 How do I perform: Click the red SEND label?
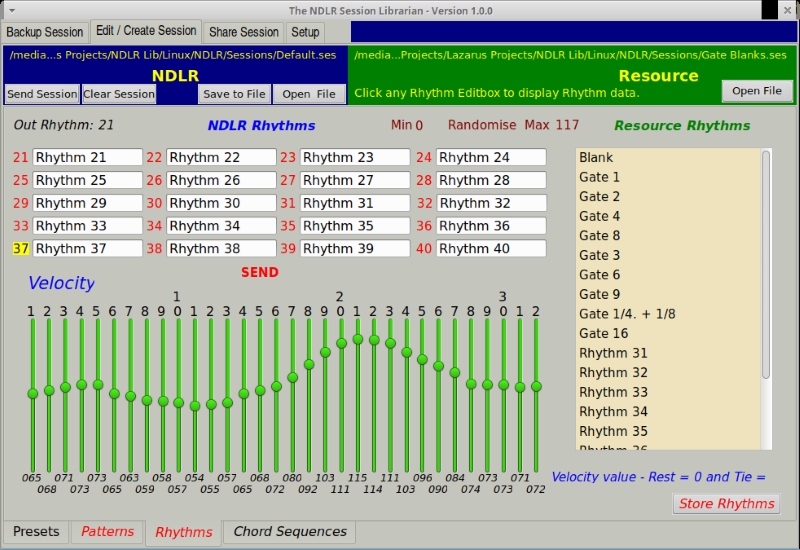[x=260, y=272]
